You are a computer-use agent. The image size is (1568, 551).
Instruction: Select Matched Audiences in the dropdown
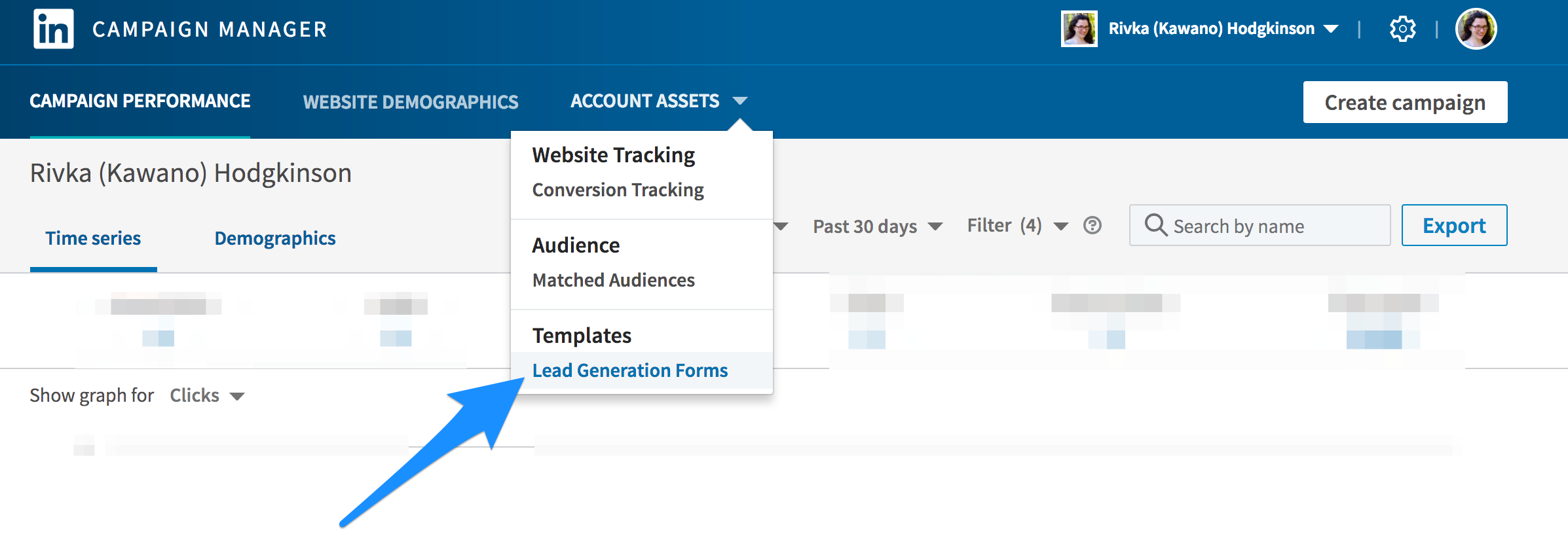tap(613, 280)
